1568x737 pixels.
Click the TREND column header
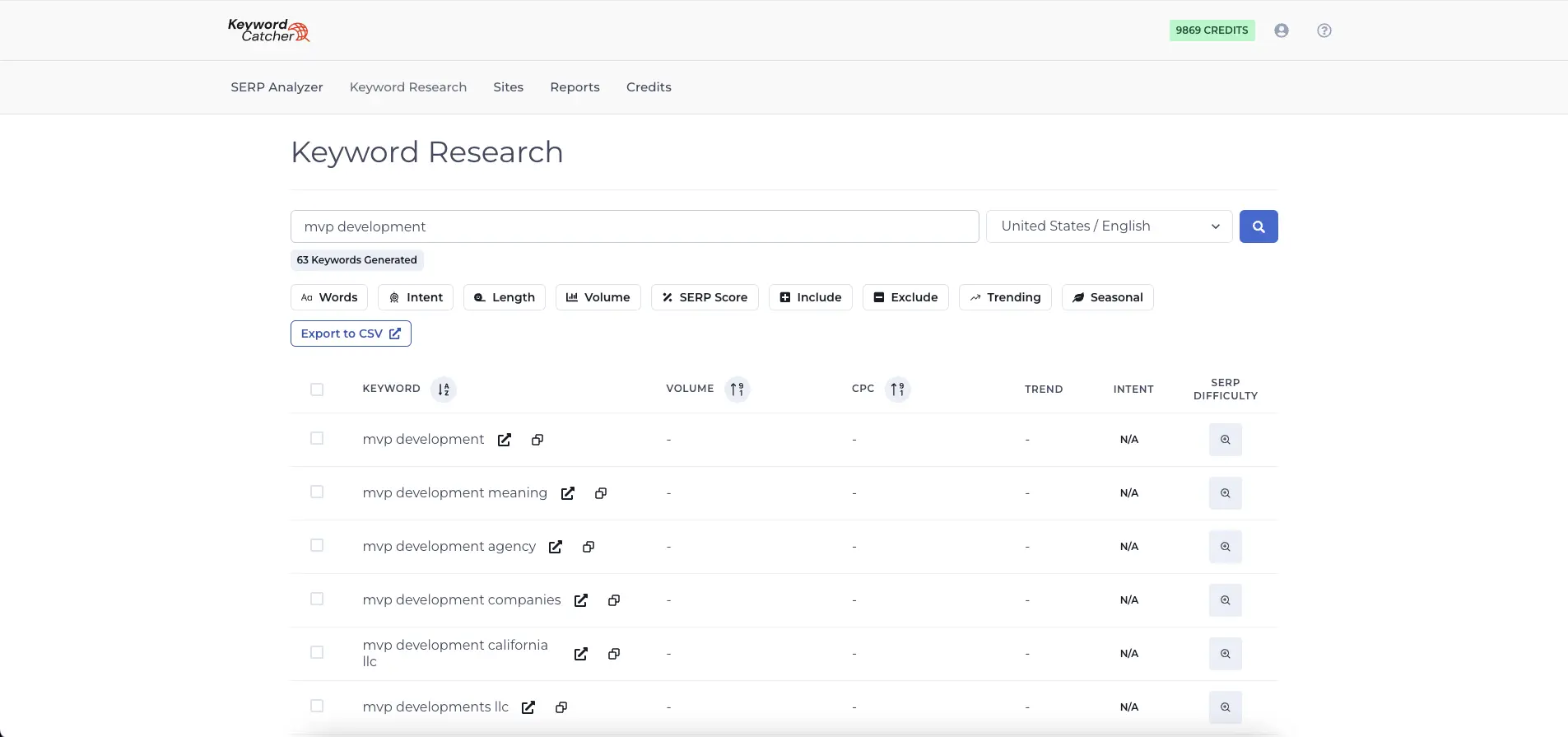pos(1044,389)
